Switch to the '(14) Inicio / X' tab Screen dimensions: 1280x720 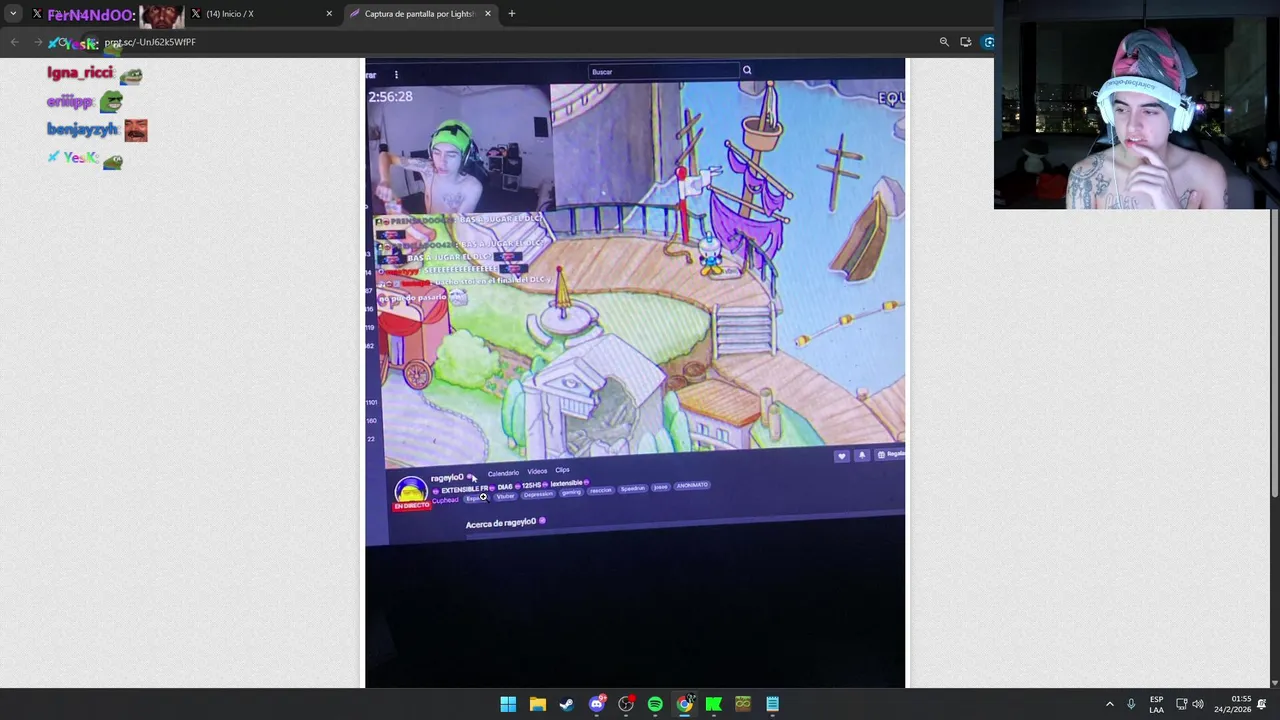tap(260, 14)
